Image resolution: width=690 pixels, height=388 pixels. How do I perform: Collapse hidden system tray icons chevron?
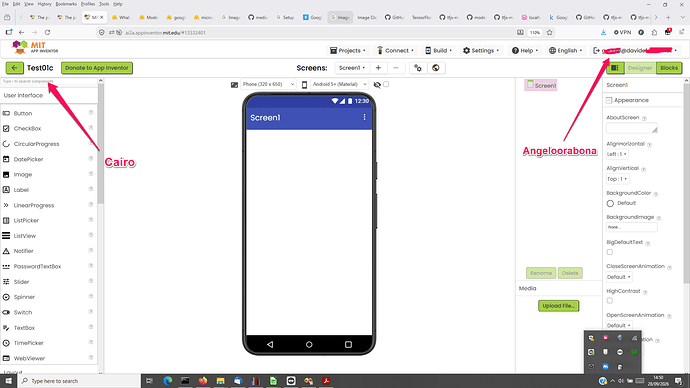[x=613, y=381]
